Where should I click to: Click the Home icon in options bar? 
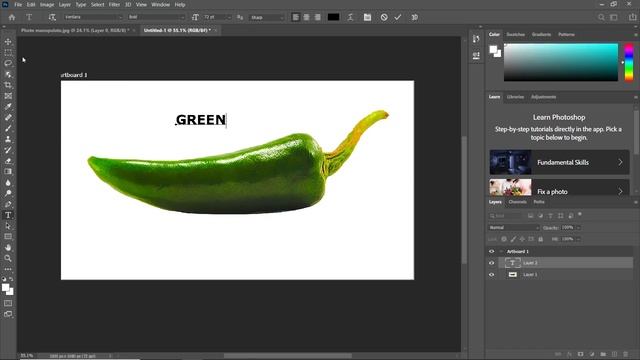(12, 17)
